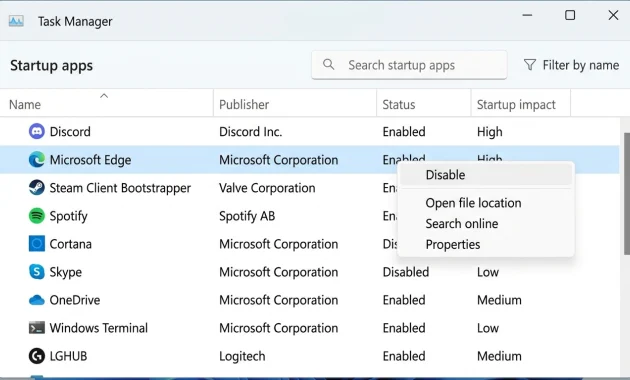Click the Discord app icon
The image size is (630, 380).
coord(37,131)
